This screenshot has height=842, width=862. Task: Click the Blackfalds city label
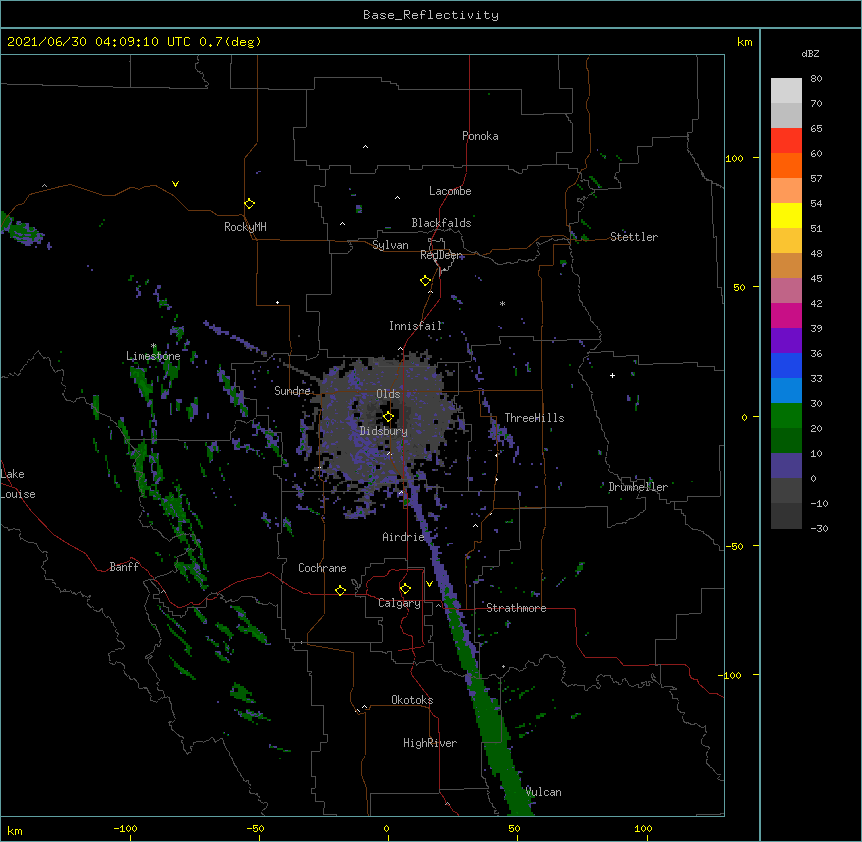[441, 223]
